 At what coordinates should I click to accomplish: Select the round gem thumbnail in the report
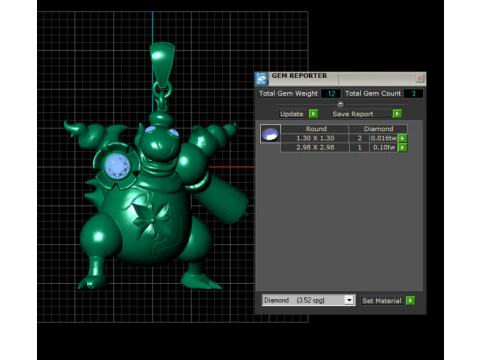point(270,134)
